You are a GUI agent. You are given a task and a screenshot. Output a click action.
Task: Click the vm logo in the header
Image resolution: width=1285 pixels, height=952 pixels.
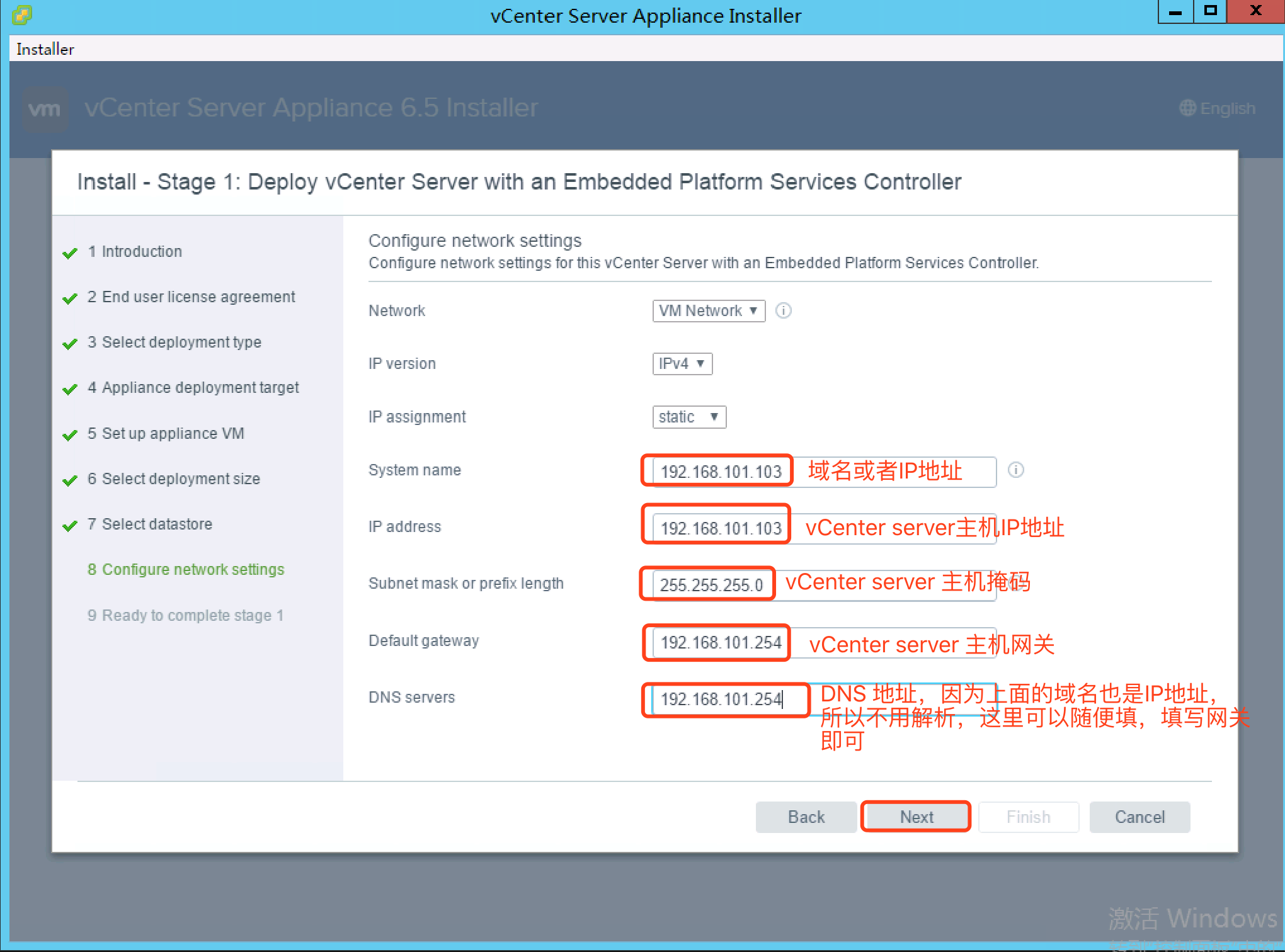(45, 109)
